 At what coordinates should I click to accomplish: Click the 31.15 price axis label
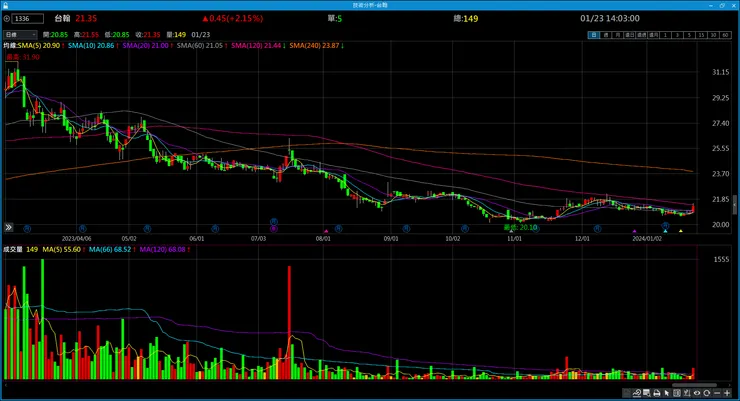point(721,72)
